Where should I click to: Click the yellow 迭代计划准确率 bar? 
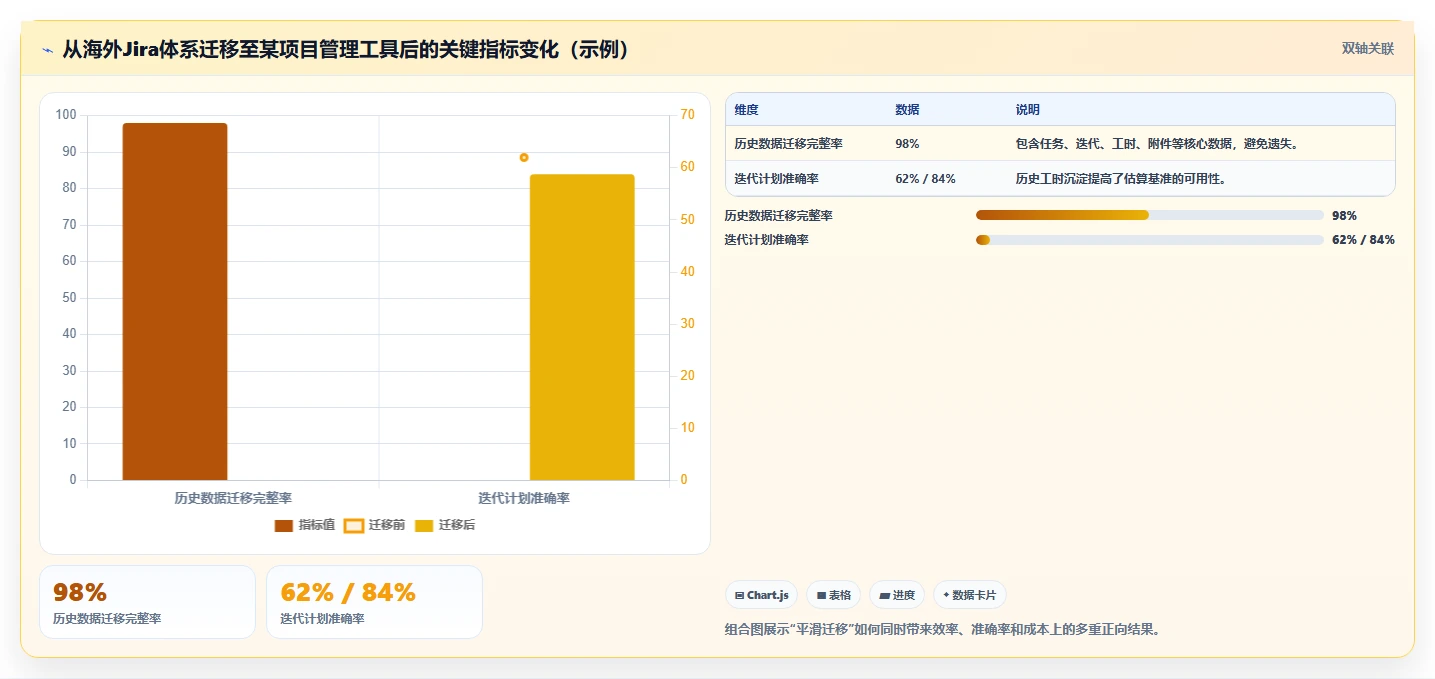pos(582,327)
